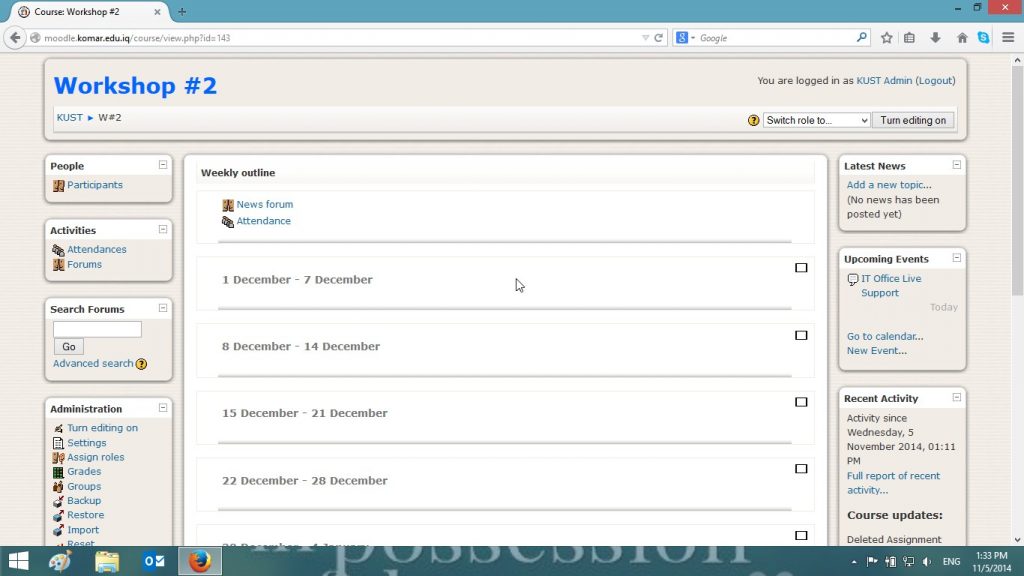Go back with the browser back arrow
Screen dimensions: 1024x576
pyautogui.click(x=15, y=38)
